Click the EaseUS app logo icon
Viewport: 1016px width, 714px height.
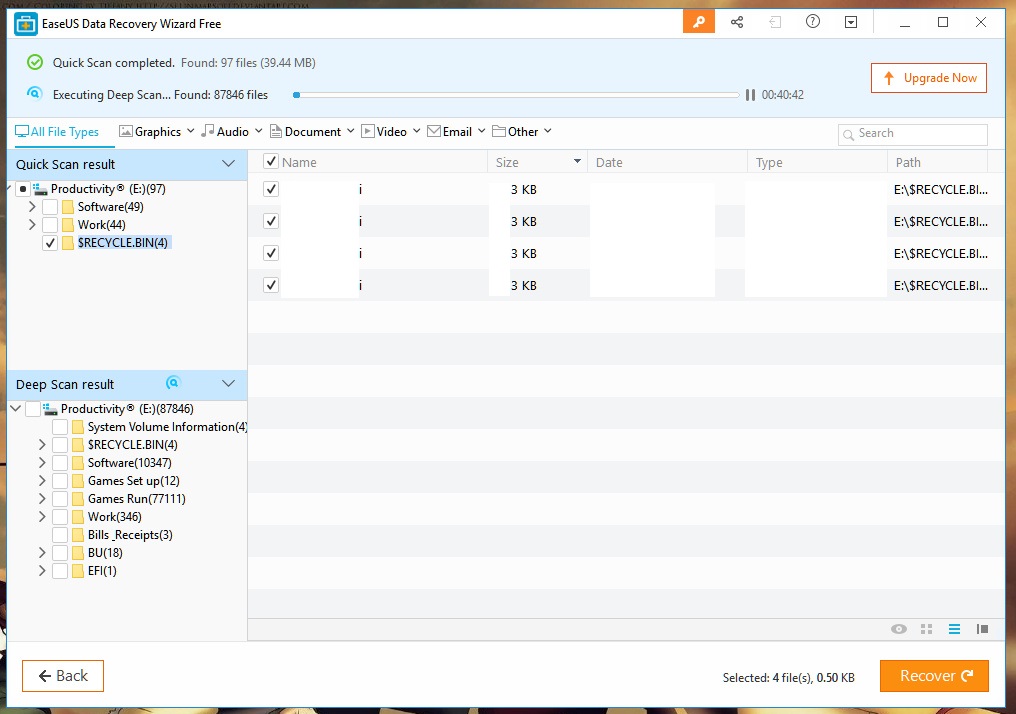[26, 24]
